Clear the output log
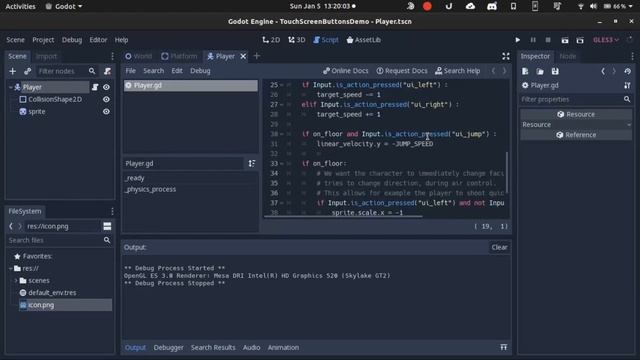The width and height of the screenshot is (640, 360). (499, 247)
